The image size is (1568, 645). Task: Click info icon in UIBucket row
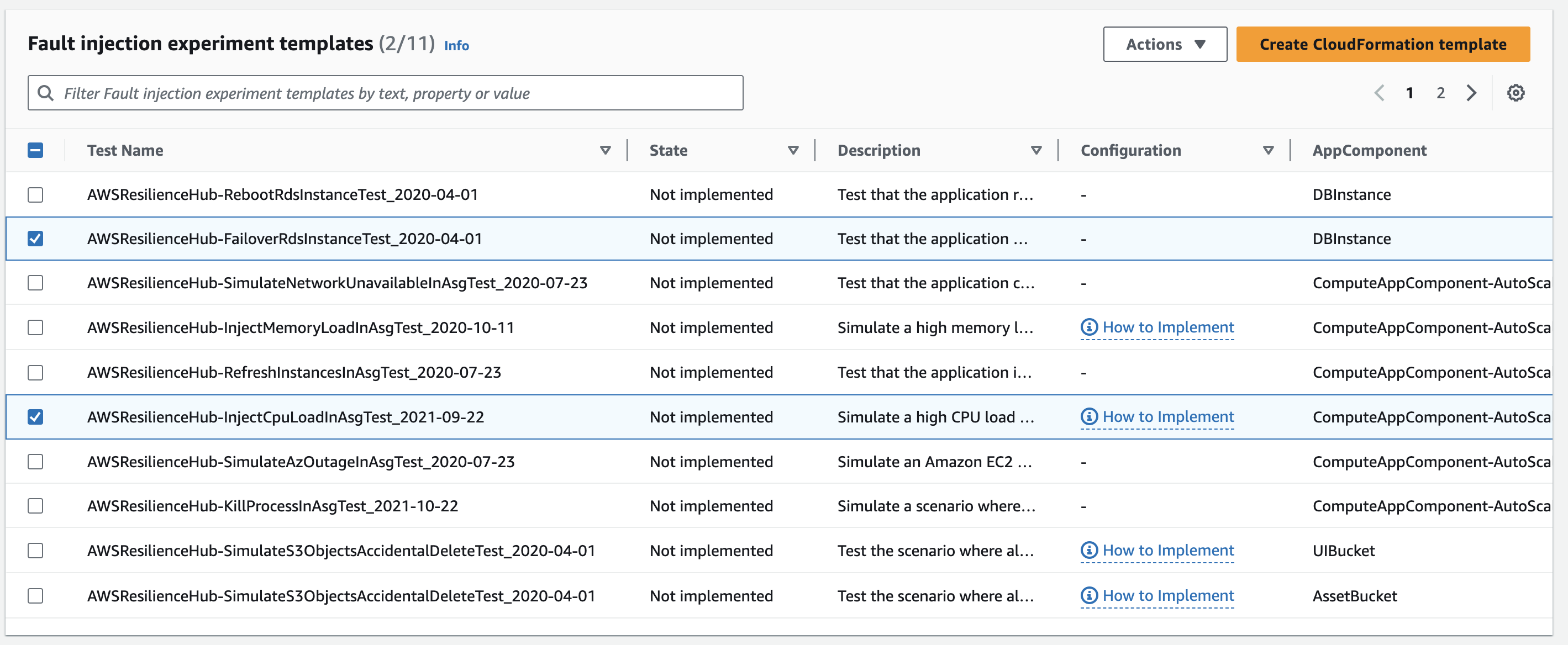[1089, 550]
